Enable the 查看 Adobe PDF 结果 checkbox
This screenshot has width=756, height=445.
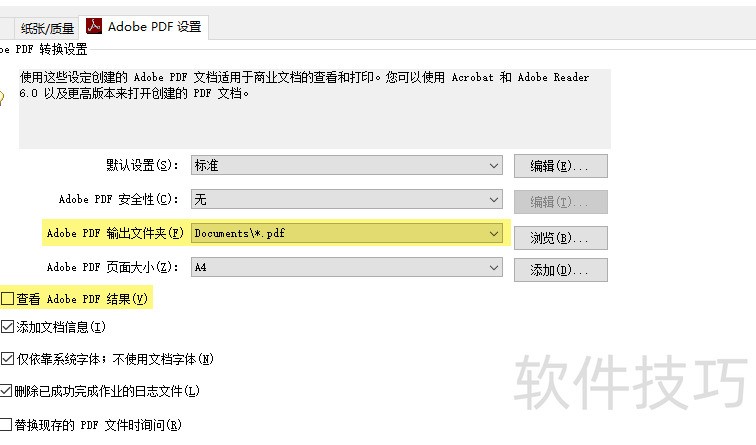8,298
